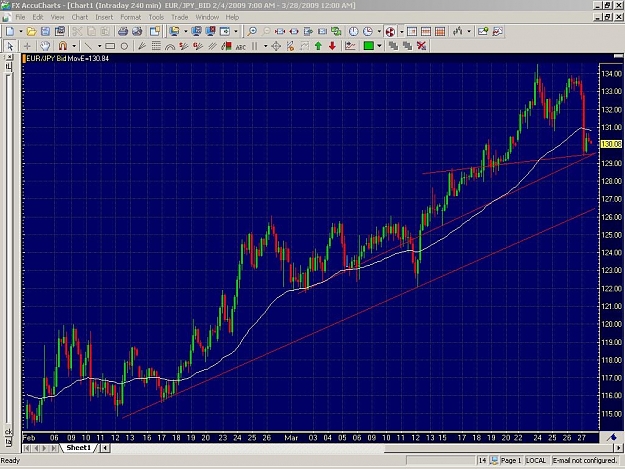Open dropdown next to the round red target icon
Image resolution: width=625 pixels, height=469 pixels.
coord(401,31)
